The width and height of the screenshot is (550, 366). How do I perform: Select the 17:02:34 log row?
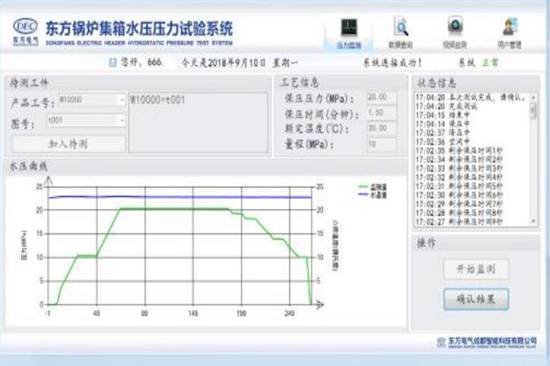pyautogui.click(x=459, y=160)
